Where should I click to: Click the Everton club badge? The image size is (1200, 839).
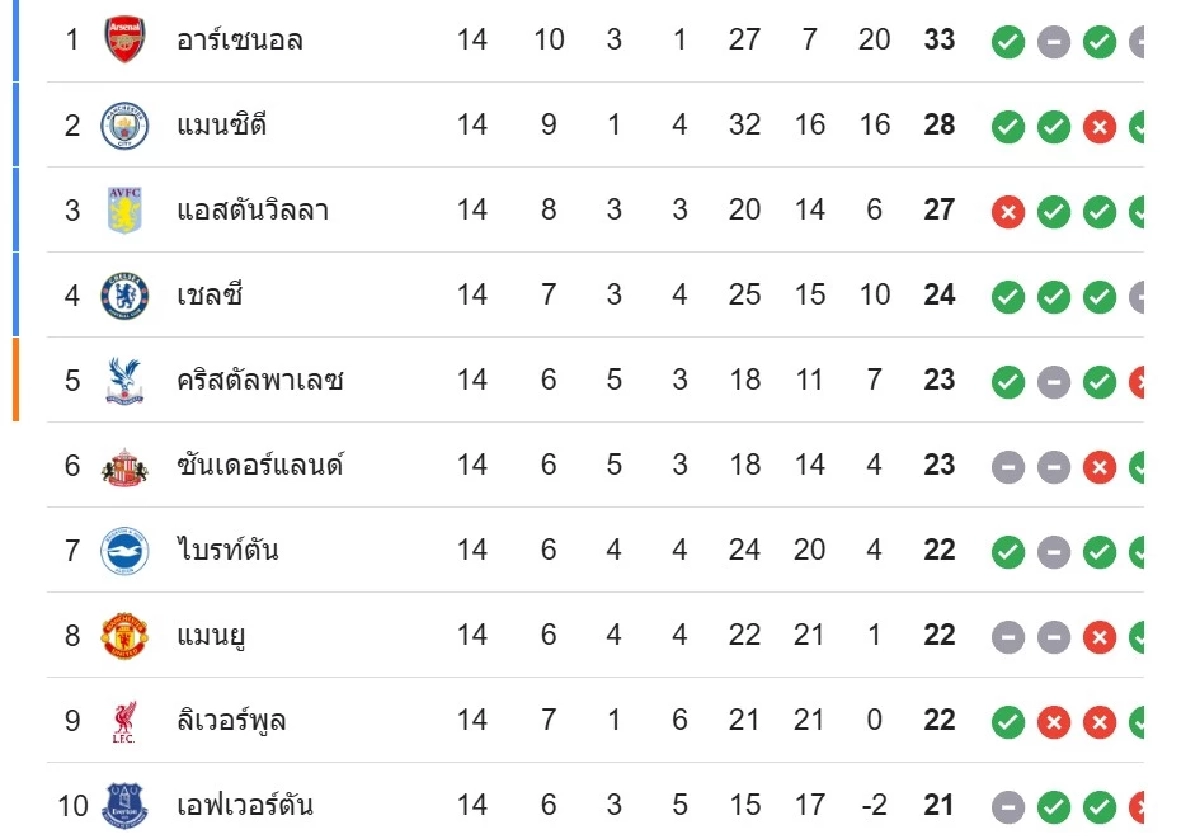pyautogui.click(x=125, y=806)
